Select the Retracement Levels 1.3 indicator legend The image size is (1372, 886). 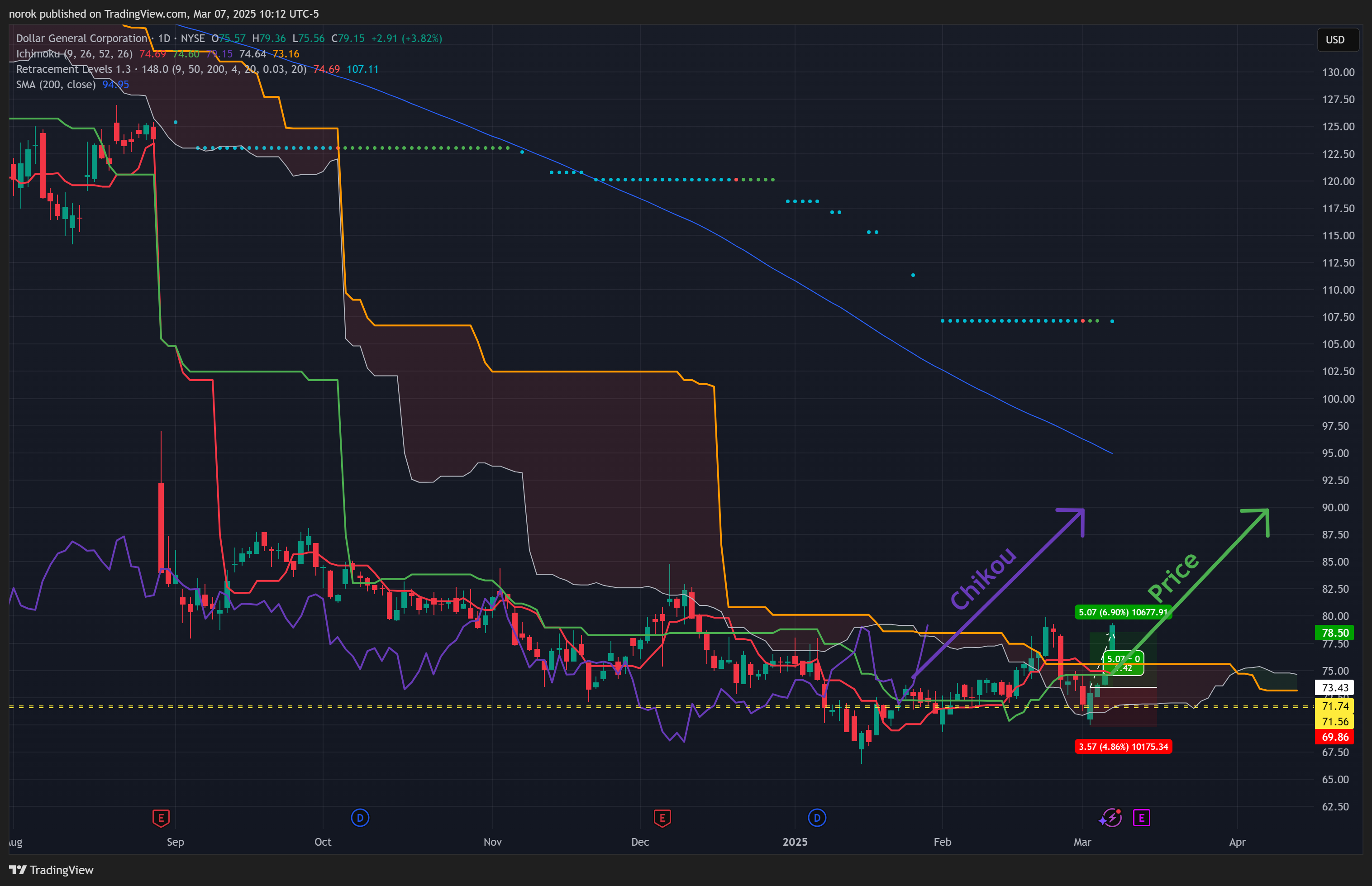[x=161, y=69]
